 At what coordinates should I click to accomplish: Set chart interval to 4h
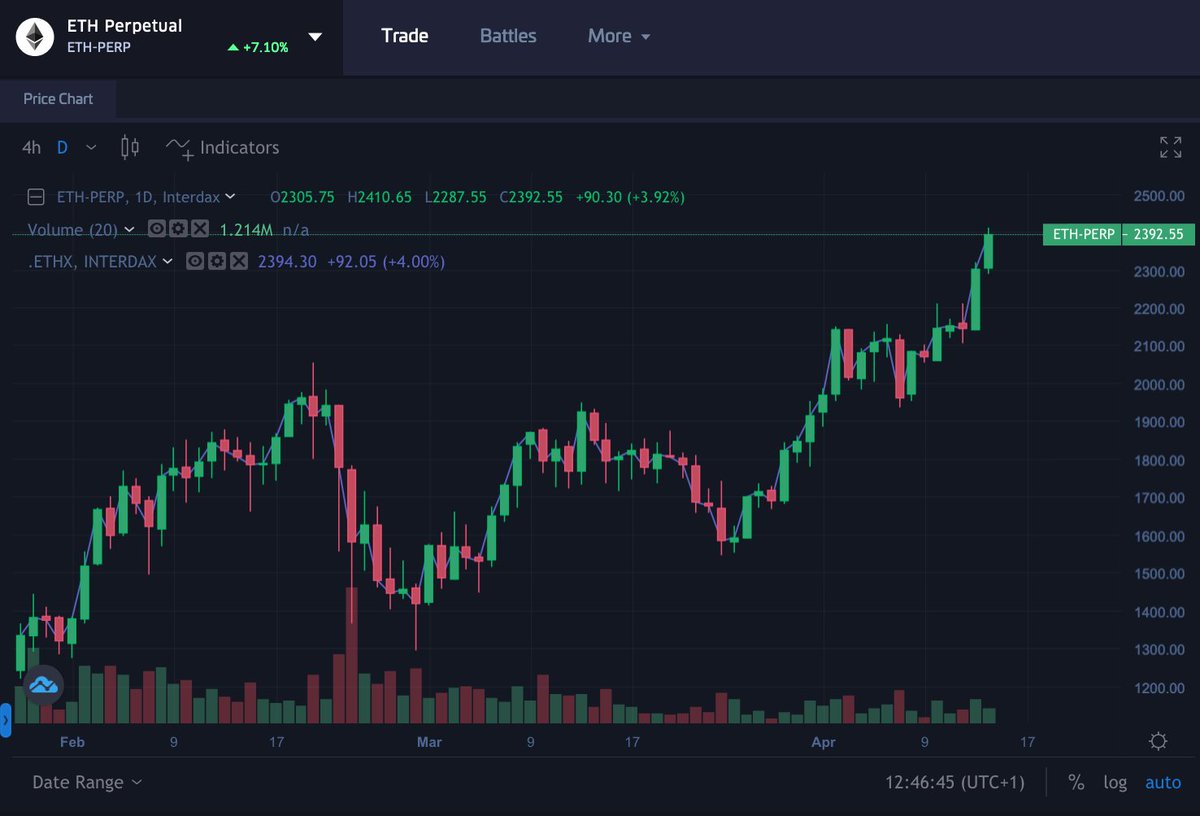pyautogui.click(x=32, y=148)
